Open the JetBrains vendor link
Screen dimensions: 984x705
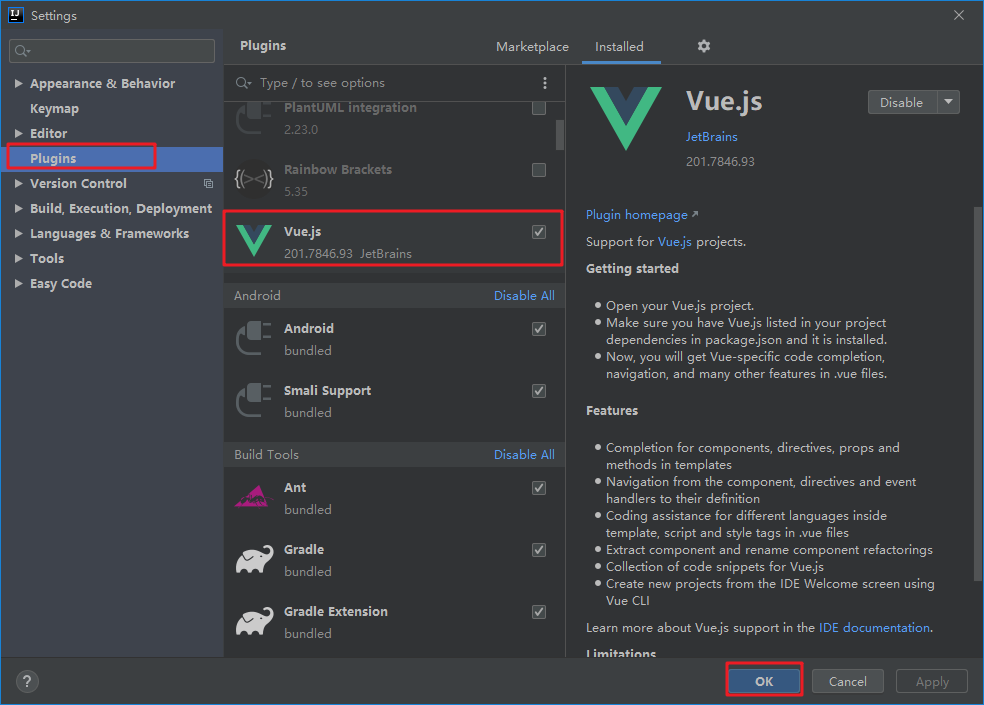(712, 137)
